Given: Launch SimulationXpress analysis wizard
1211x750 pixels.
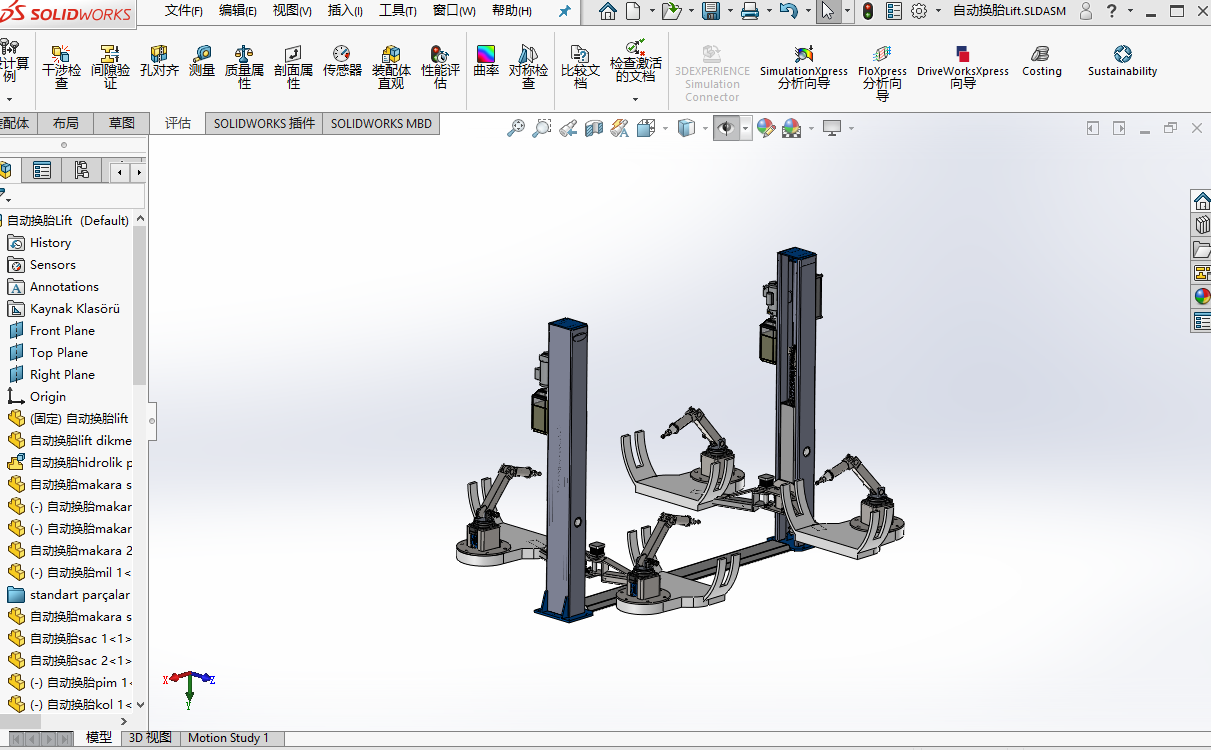Looking at the screenshot, I should tap(803, 66).
